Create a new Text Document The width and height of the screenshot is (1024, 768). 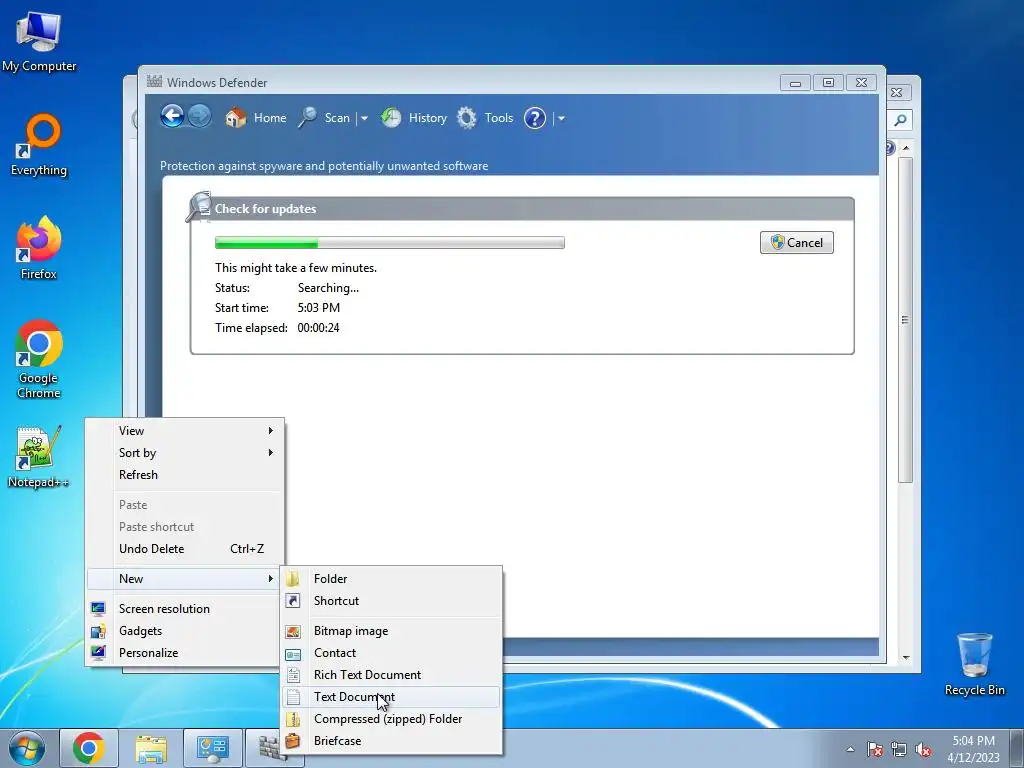(x=391, y=697)
